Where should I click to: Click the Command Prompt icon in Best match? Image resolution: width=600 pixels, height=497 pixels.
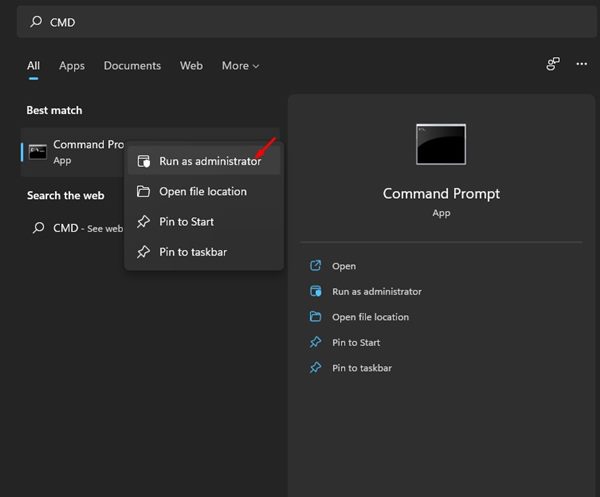coord(38,152)
